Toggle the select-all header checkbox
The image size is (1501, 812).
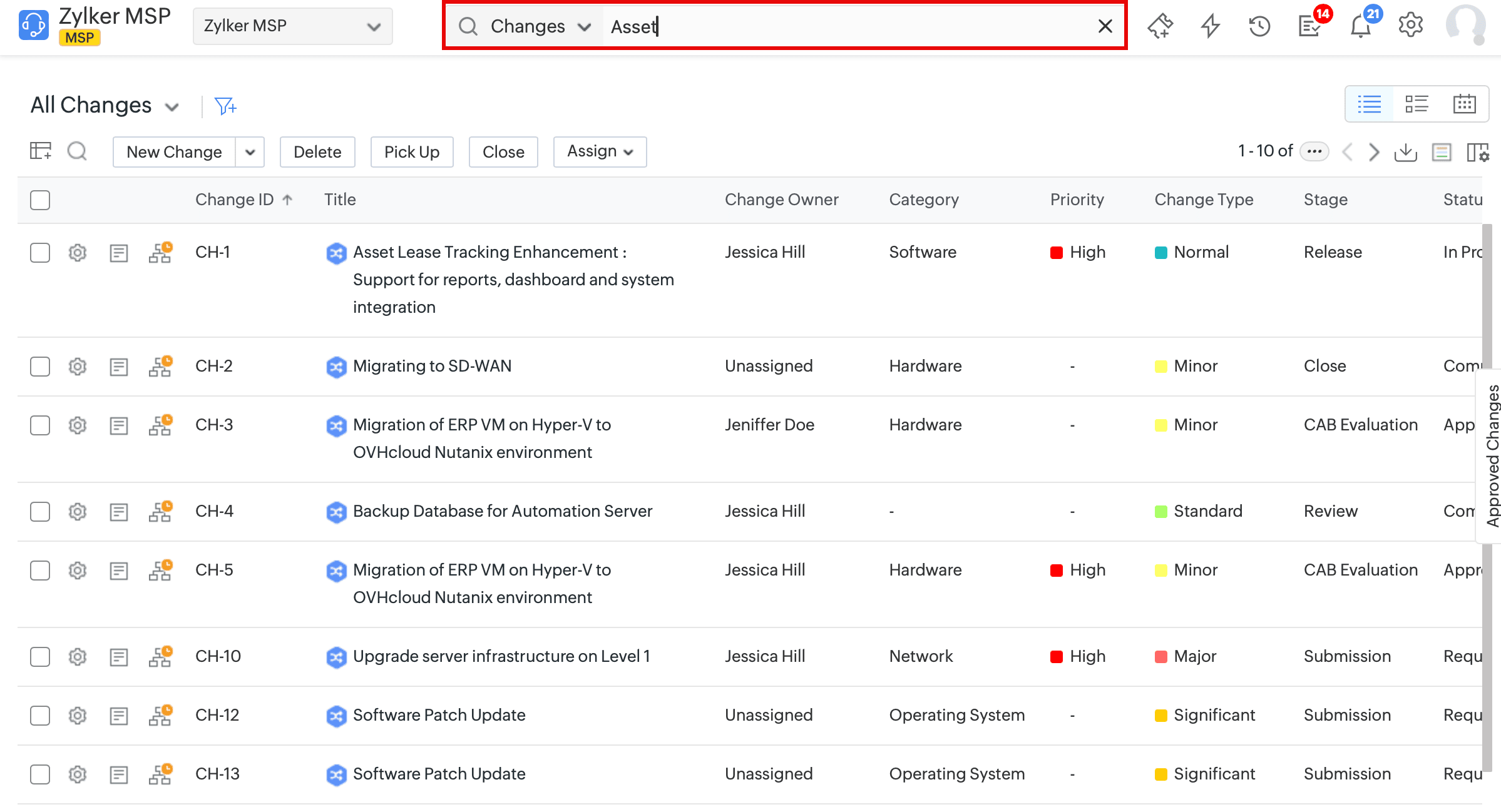point(40,200)
